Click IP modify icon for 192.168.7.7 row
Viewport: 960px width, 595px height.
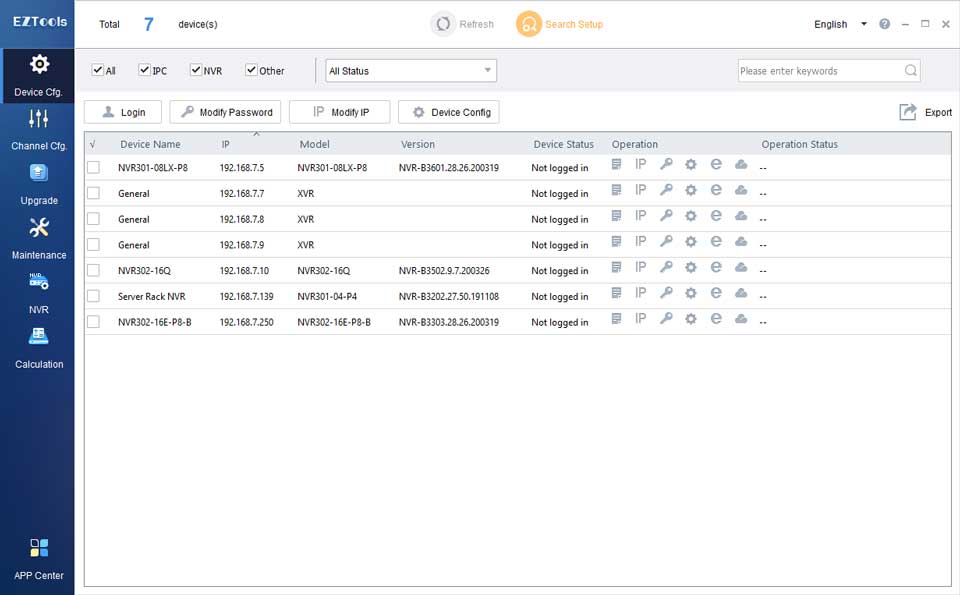(x=641, y=190)
